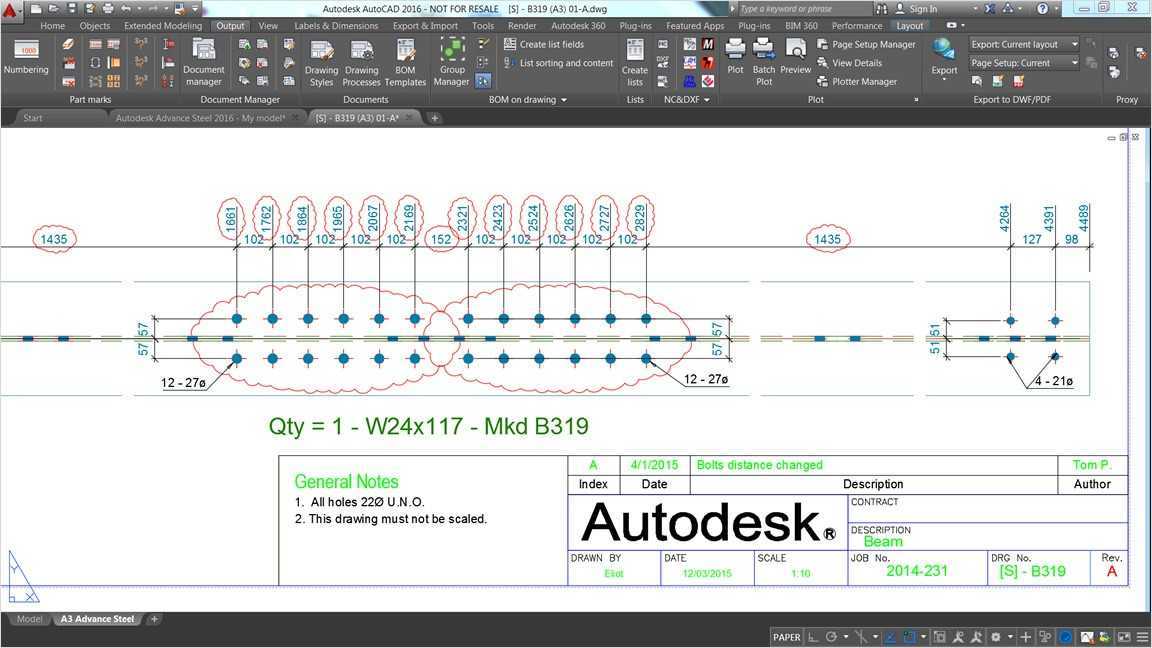The height and width of the screenshot is (648, 1152).
Task: Open workspace switching dropdown arrow
Action: click(x=1010, y=637)
